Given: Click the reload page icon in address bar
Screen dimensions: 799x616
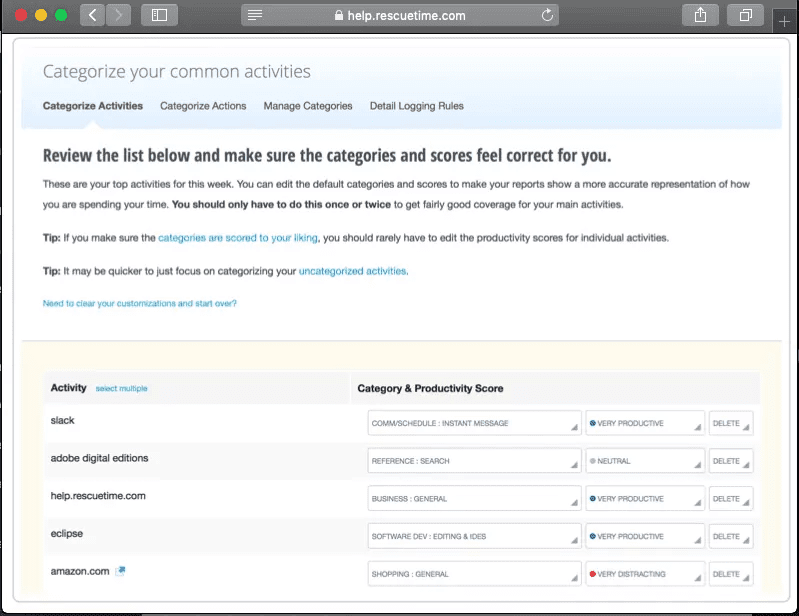Looking at the screenshot, I should tap(547, 15).
